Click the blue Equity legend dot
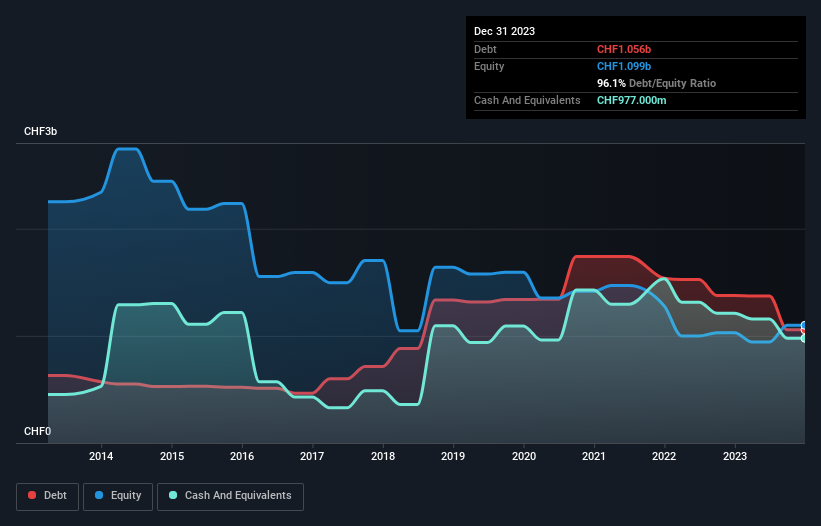821x526 pixels. (99, 495)
